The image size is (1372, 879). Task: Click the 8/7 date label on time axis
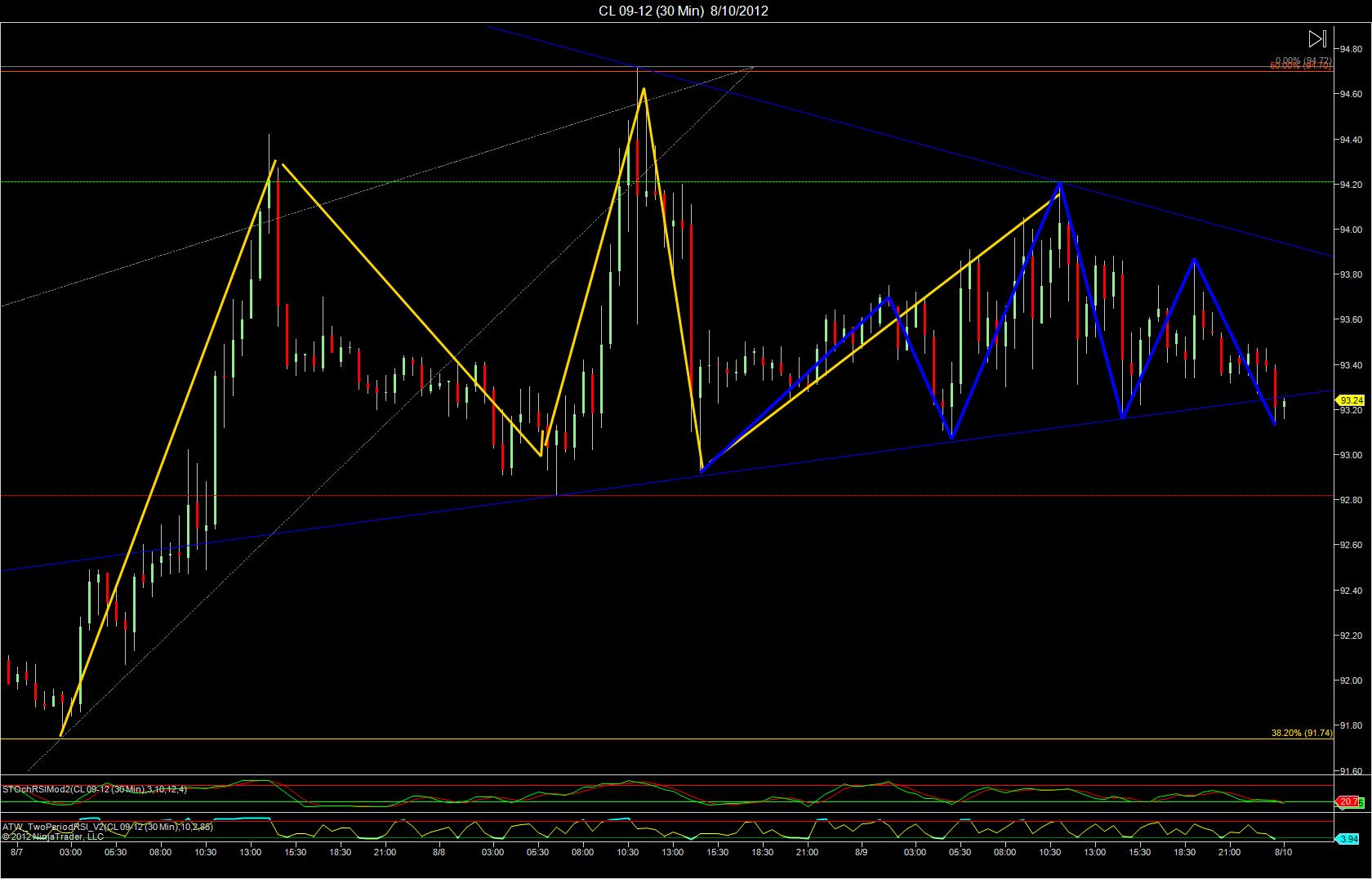[x=16, y=853]
